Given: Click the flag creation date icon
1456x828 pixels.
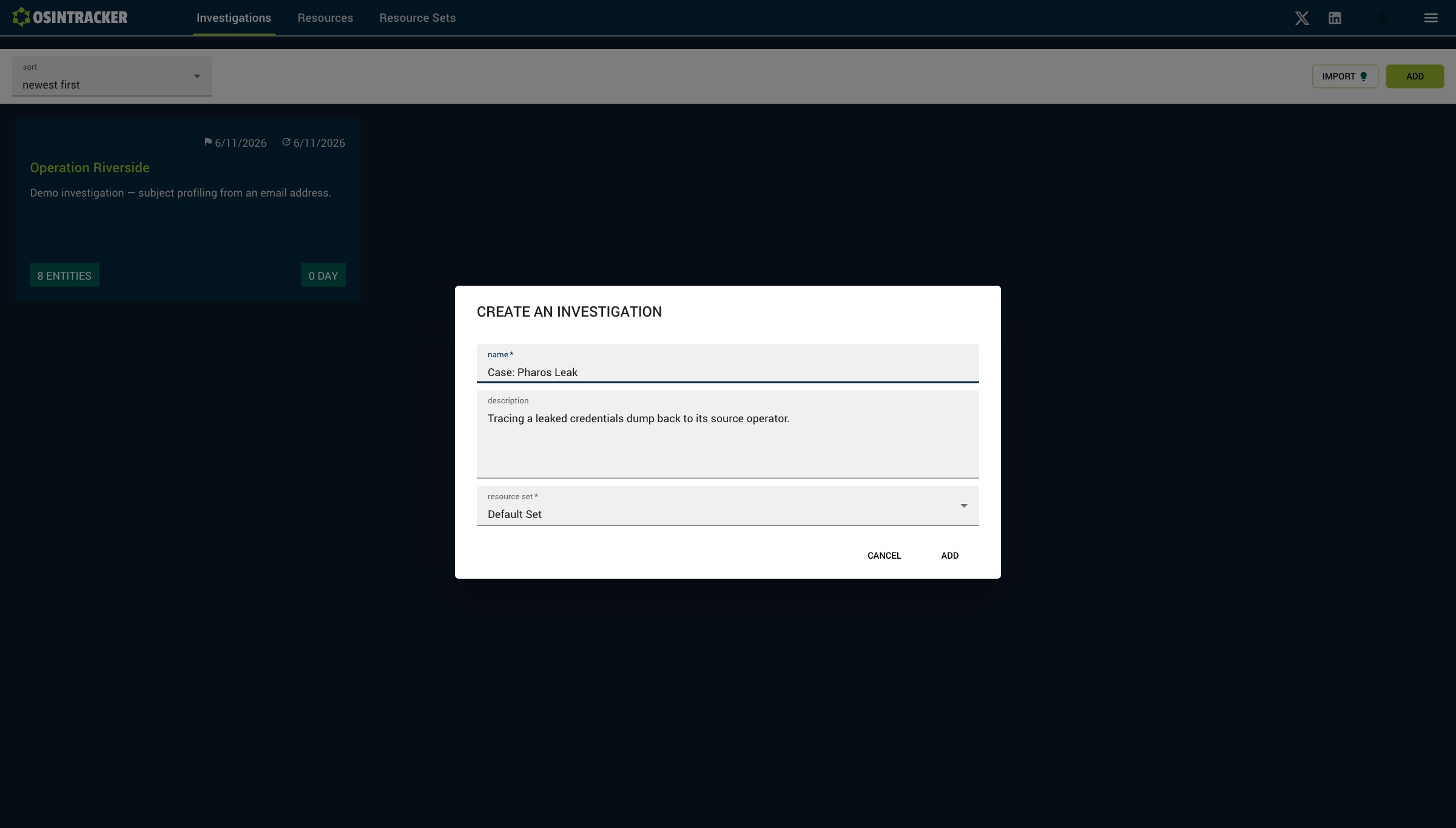Looking at the screenshot, I should [208, 142].
